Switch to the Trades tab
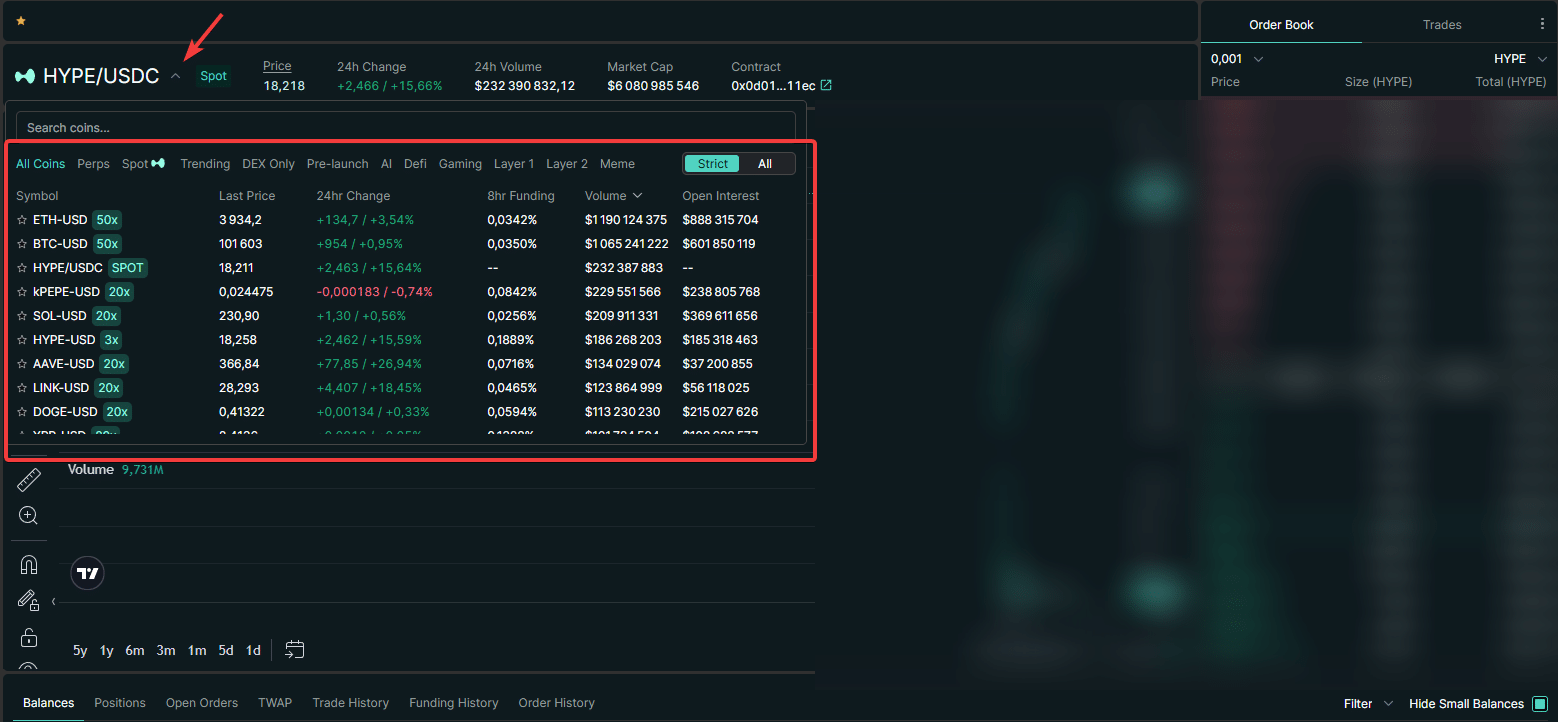Viewport: 1558px width, 722px height. click(1441, 25)
